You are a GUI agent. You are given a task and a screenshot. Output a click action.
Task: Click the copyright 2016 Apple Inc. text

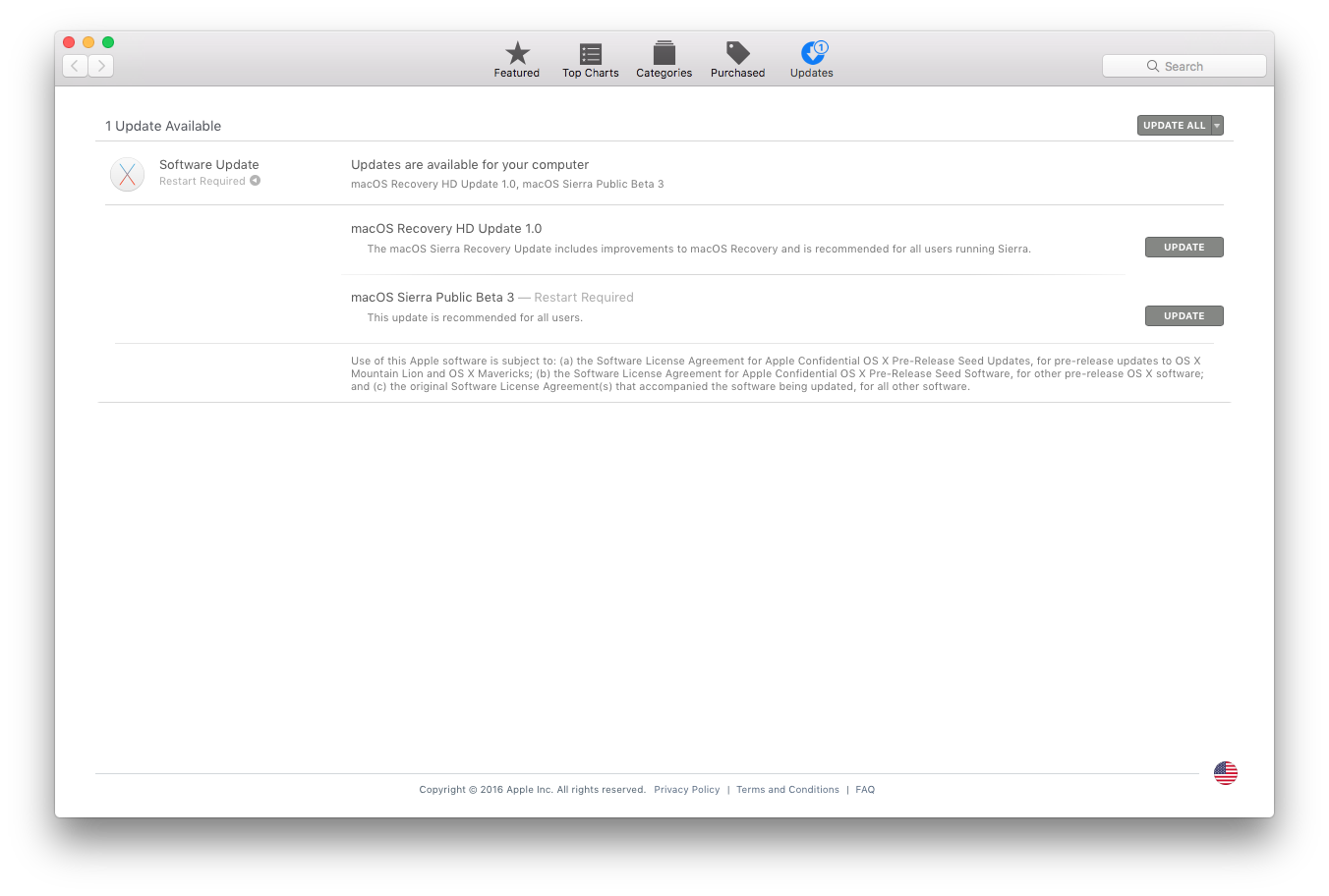coord(533,790)
